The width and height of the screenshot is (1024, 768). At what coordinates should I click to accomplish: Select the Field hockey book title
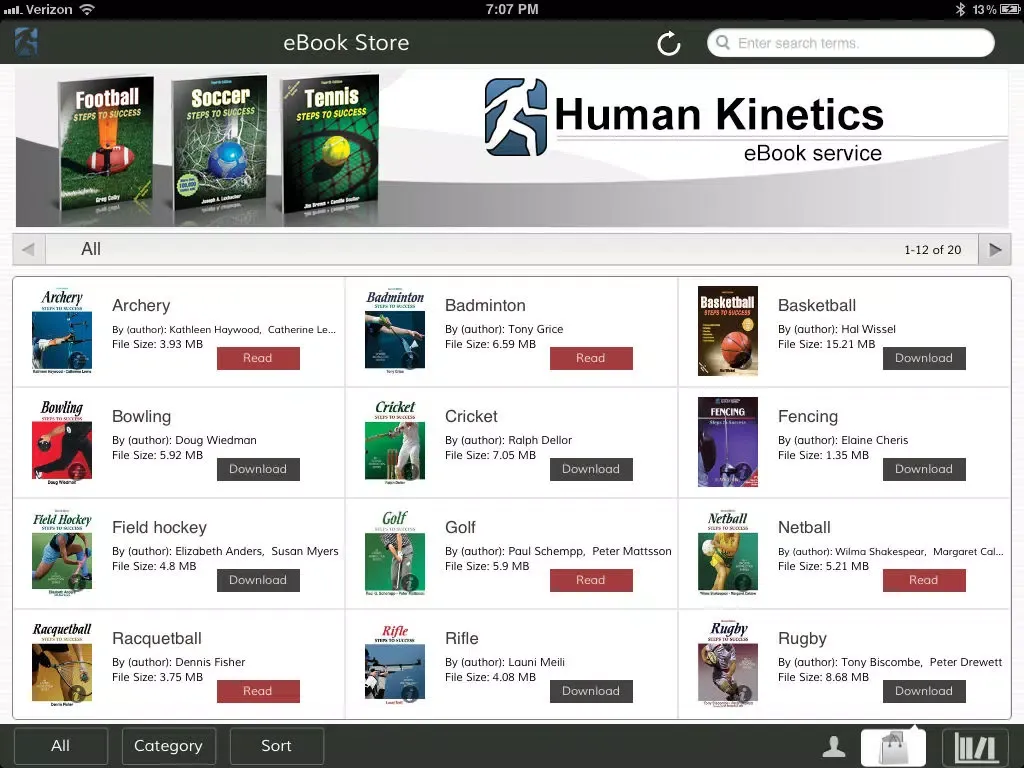tap(159, 528)
